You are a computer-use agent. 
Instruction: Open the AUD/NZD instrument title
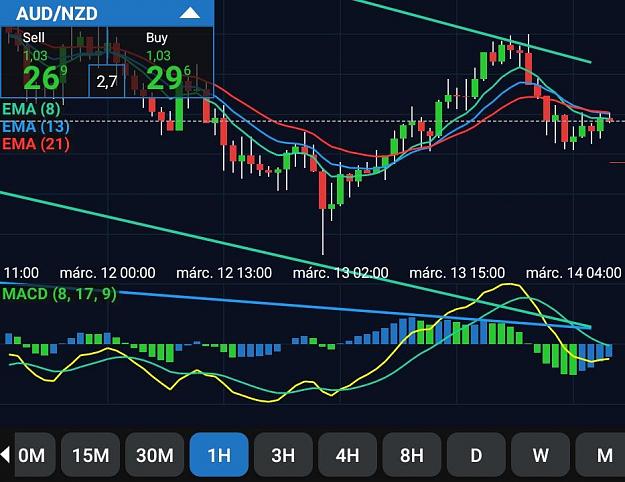point(57,14)
